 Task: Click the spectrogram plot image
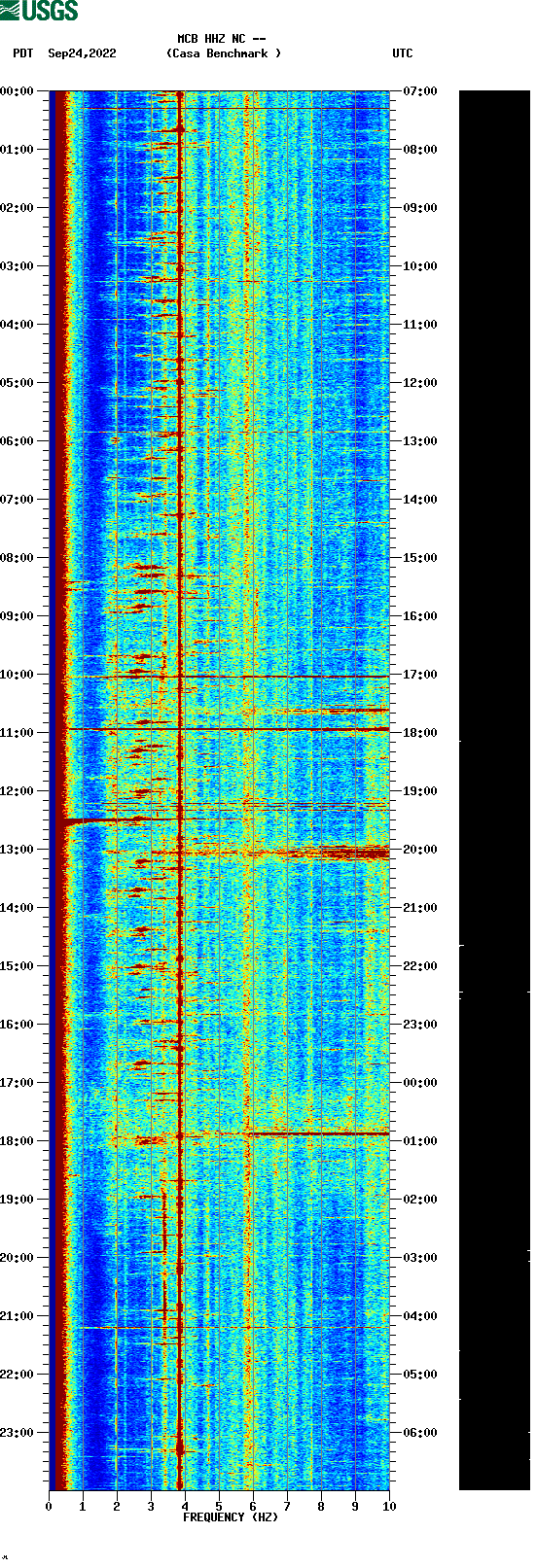pyautogui.click(x=219, y=790)
